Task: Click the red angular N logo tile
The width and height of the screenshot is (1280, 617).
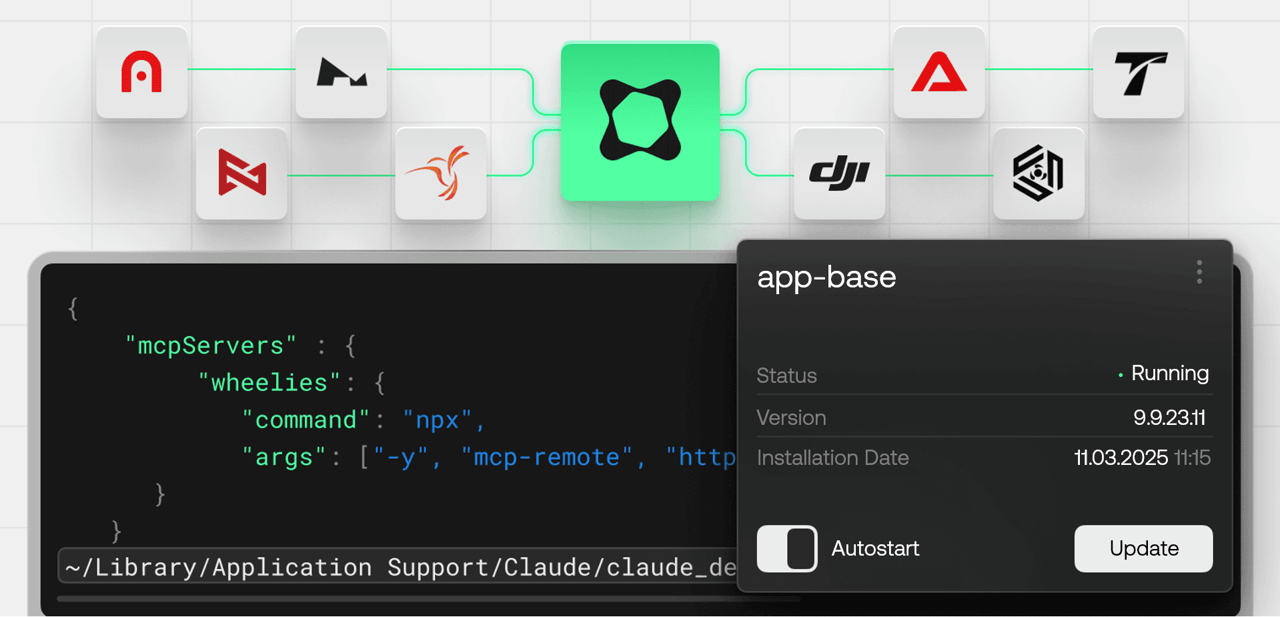Action: tap(241, 174)
